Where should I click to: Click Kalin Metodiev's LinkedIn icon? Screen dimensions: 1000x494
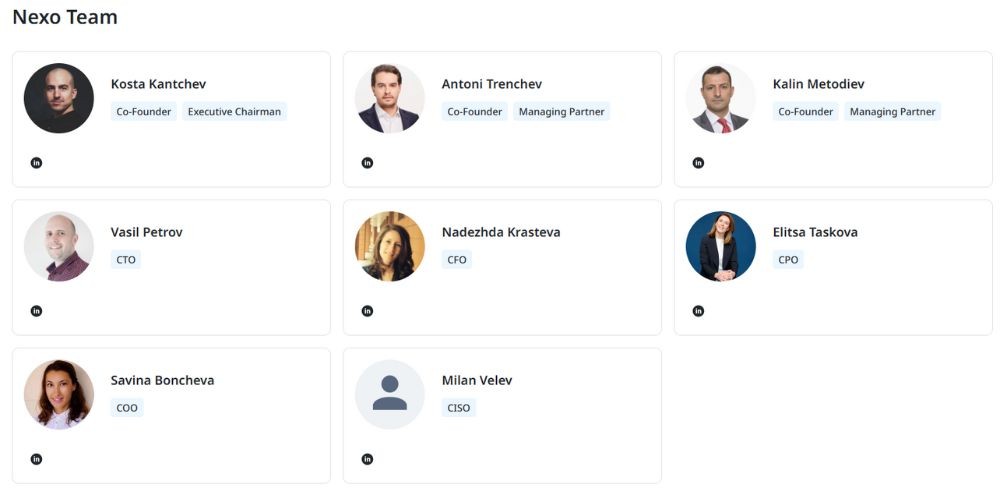click(698, 163)
